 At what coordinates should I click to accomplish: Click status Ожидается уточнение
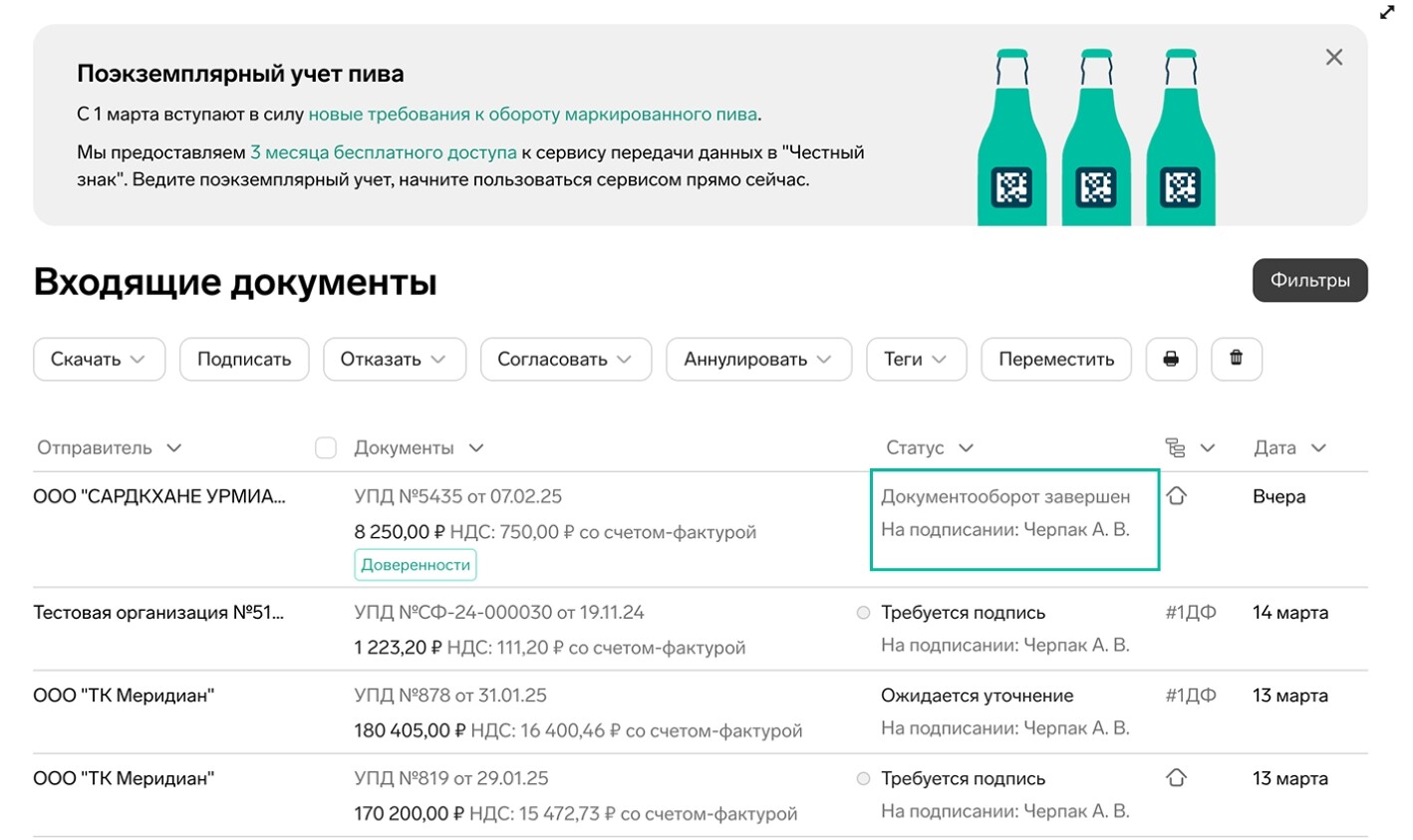978,696
